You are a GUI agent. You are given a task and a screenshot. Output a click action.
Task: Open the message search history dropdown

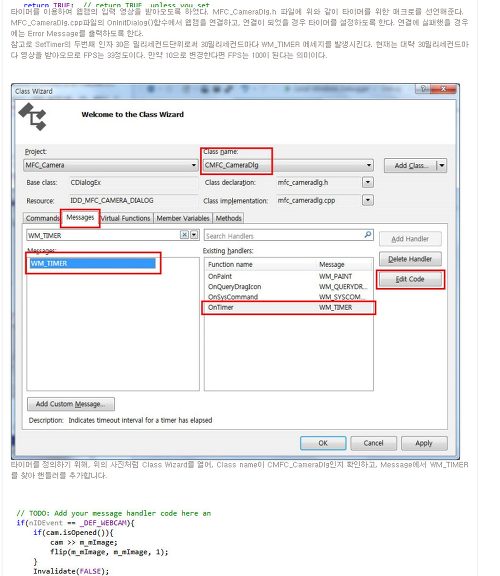(194, 235)
